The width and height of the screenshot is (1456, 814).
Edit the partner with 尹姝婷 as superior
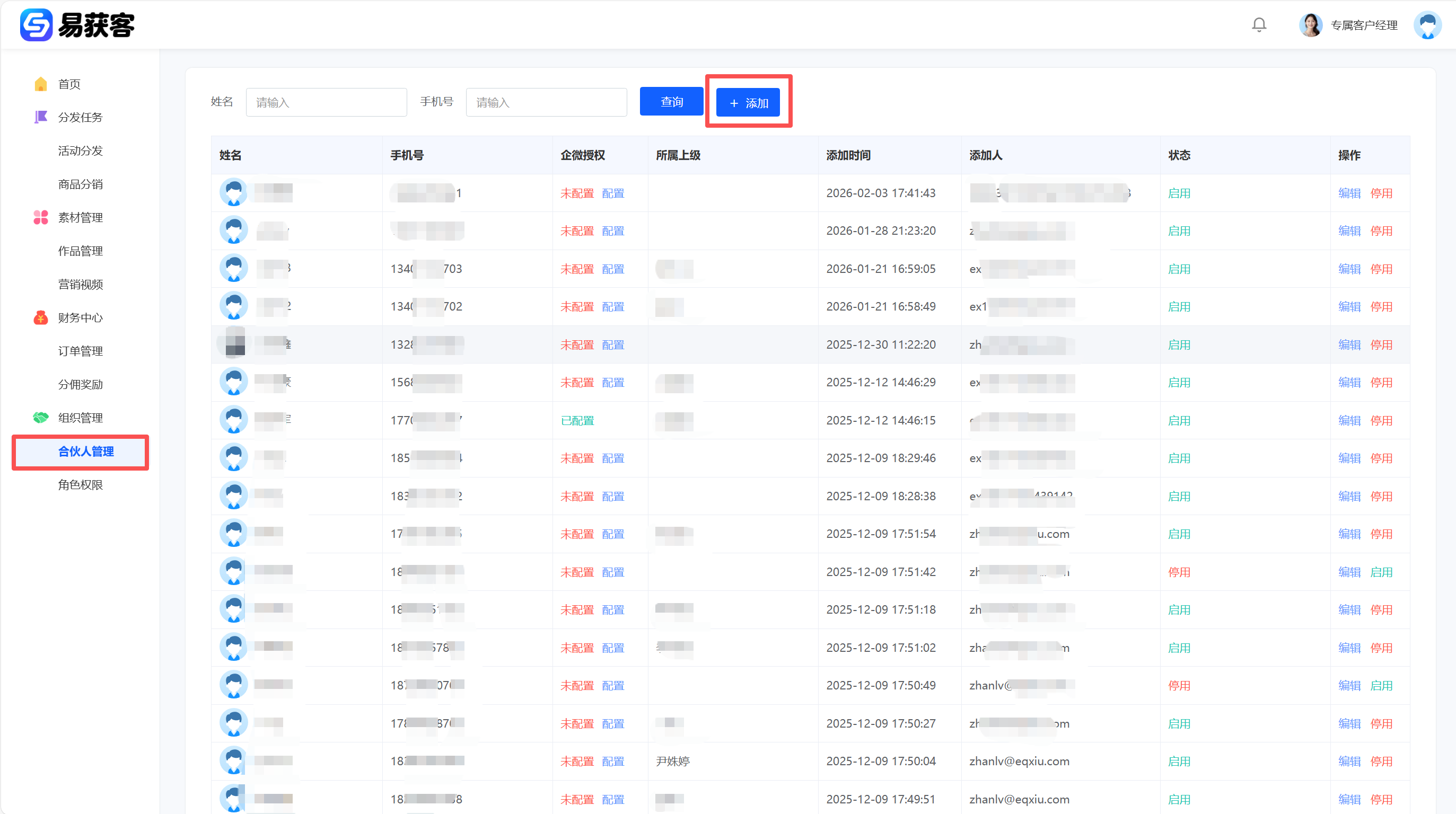pyautogui.click(x=1349, y=762)
